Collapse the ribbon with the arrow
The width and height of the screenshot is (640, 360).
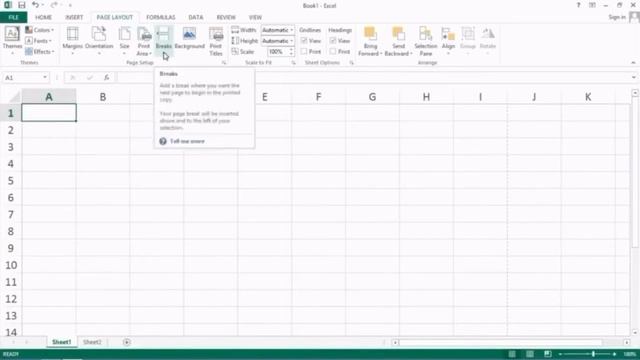pyautogui.click(x=633, y=62)
